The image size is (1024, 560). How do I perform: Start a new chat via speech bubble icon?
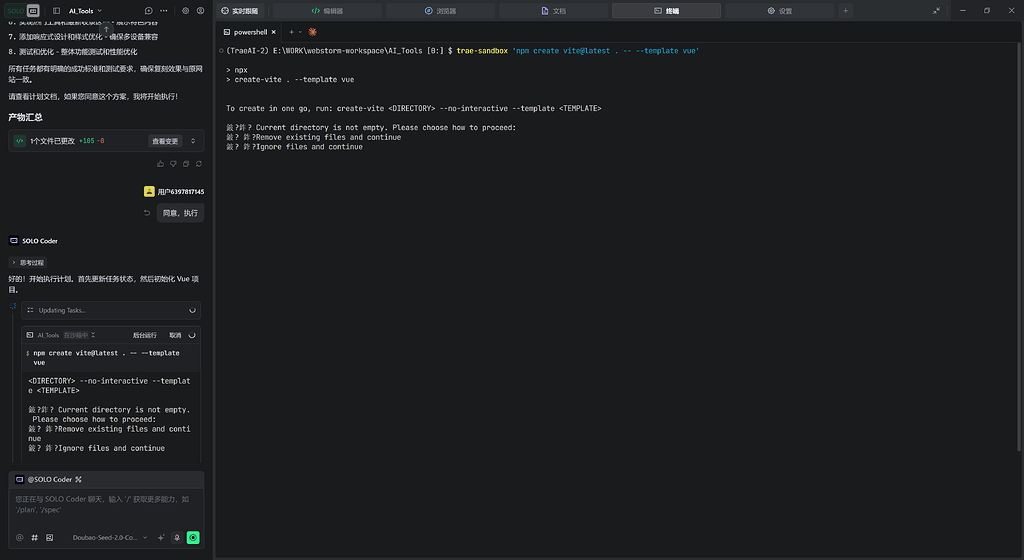click(x=148, y=10)
